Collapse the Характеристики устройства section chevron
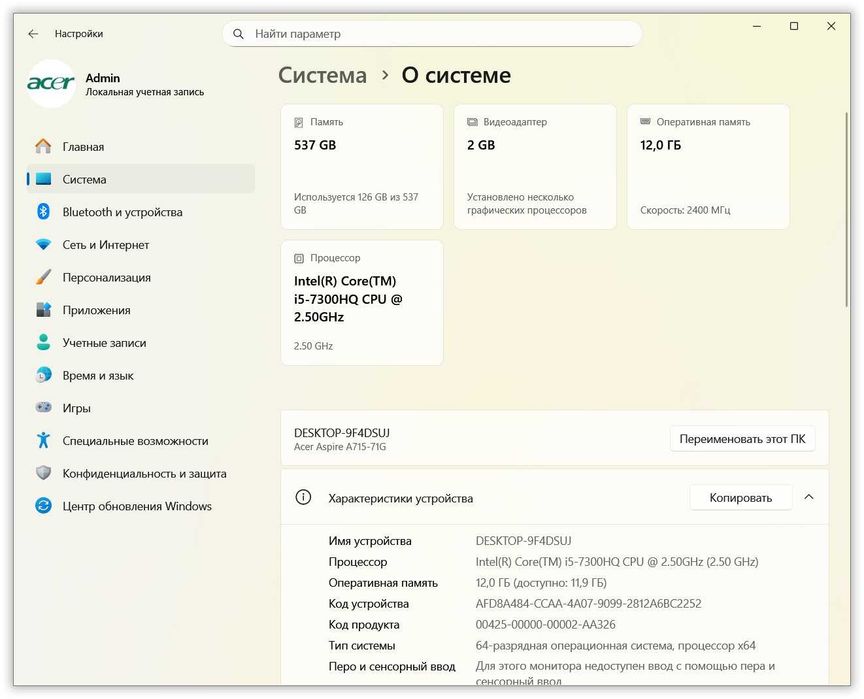864x699 pixels. pos(808,497)
